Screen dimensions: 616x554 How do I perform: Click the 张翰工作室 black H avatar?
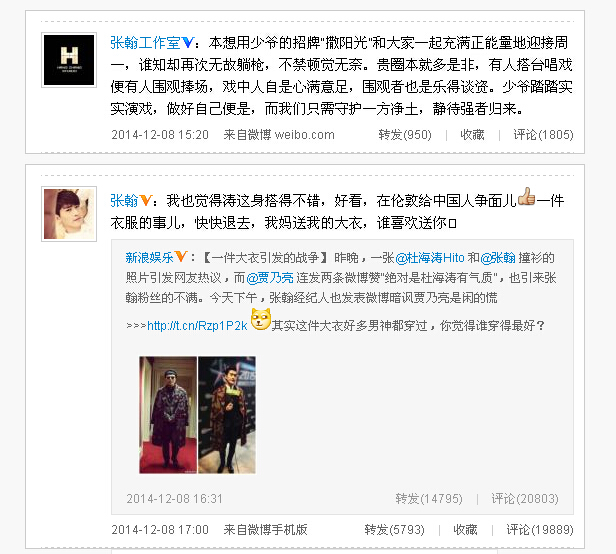69,60
